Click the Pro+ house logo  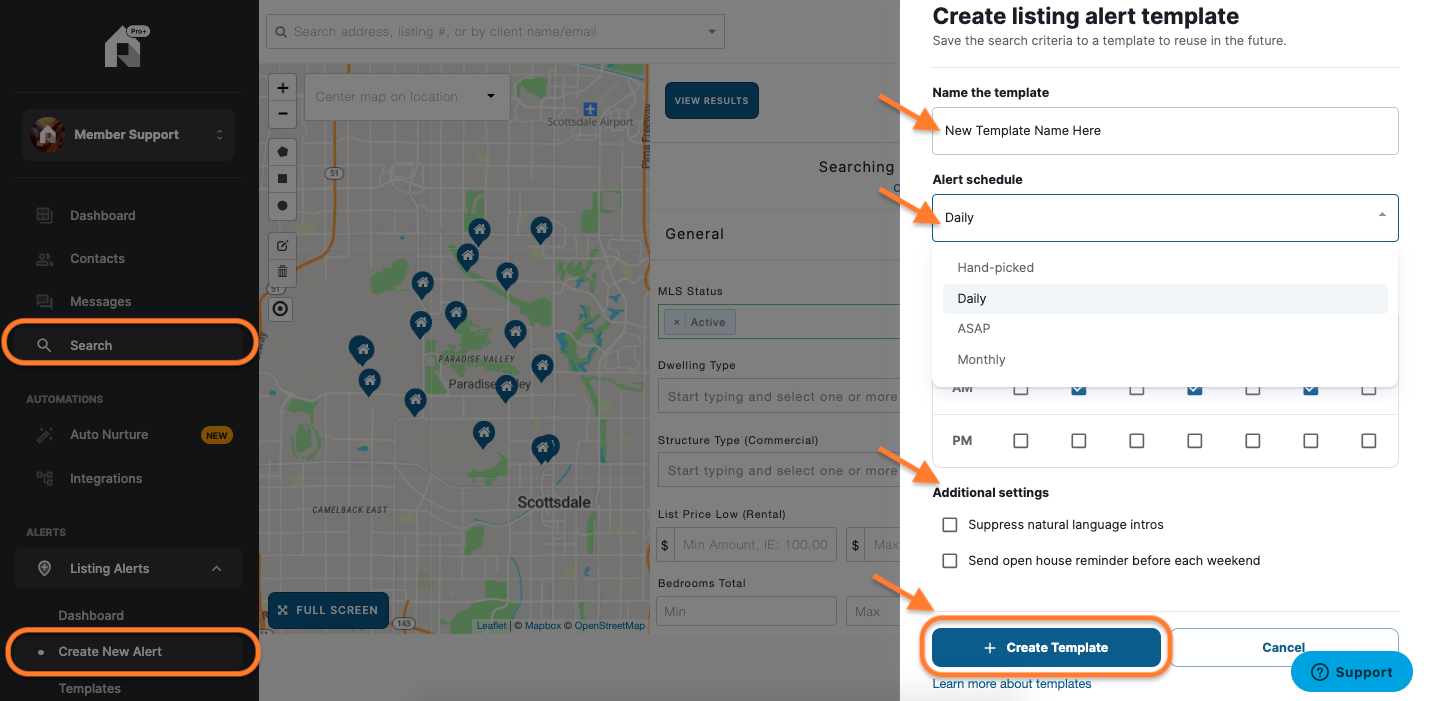(125, 47)
